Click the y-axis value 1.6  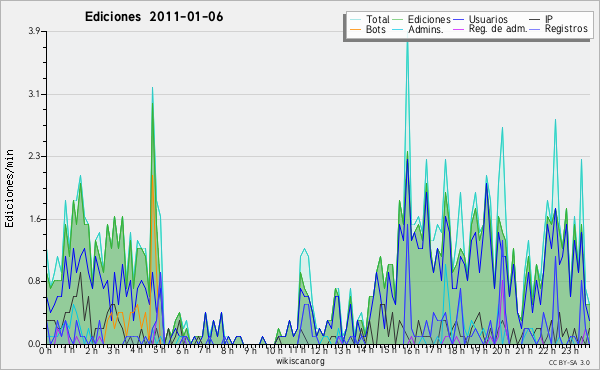[x=34, y=219]
